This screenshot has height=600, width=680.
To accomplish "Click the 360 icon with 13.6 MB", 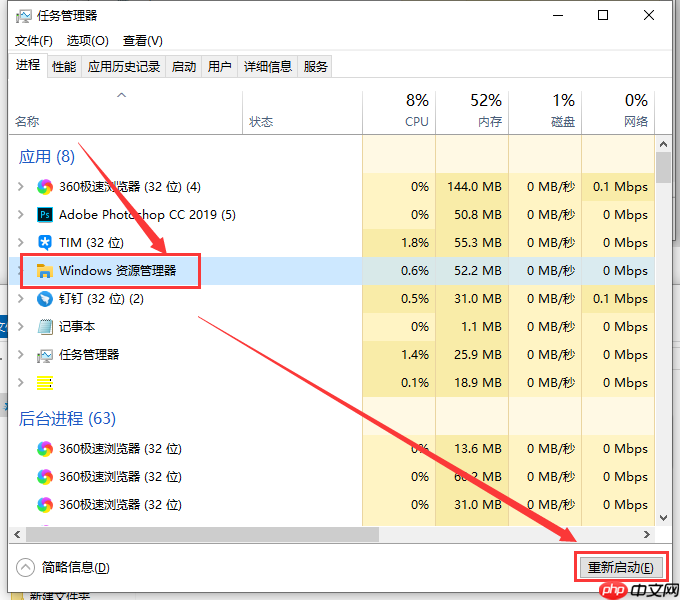I will click(45, 449).
